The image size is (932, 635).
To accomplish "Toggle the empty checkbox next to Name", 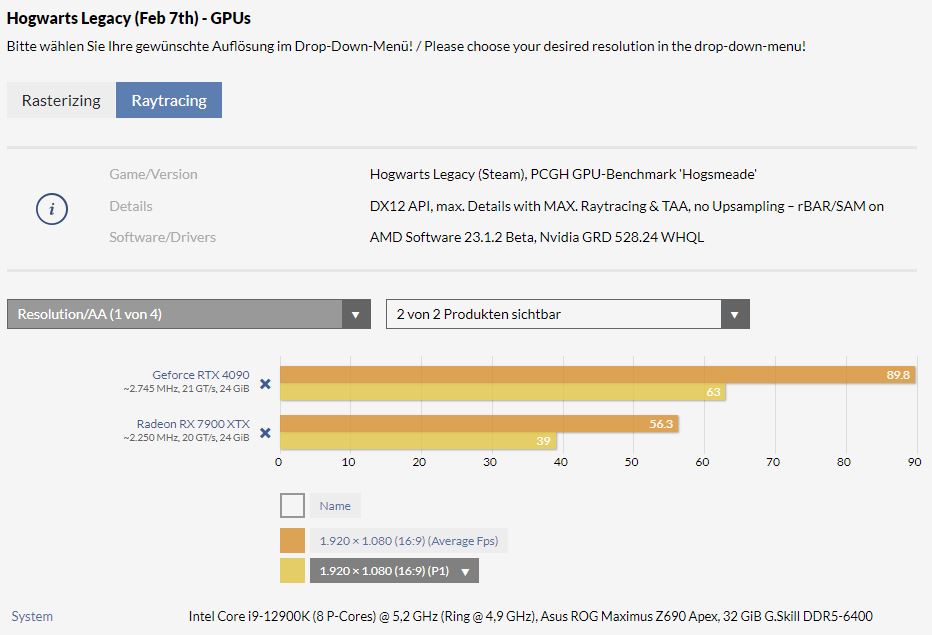I will coord(292,505).
